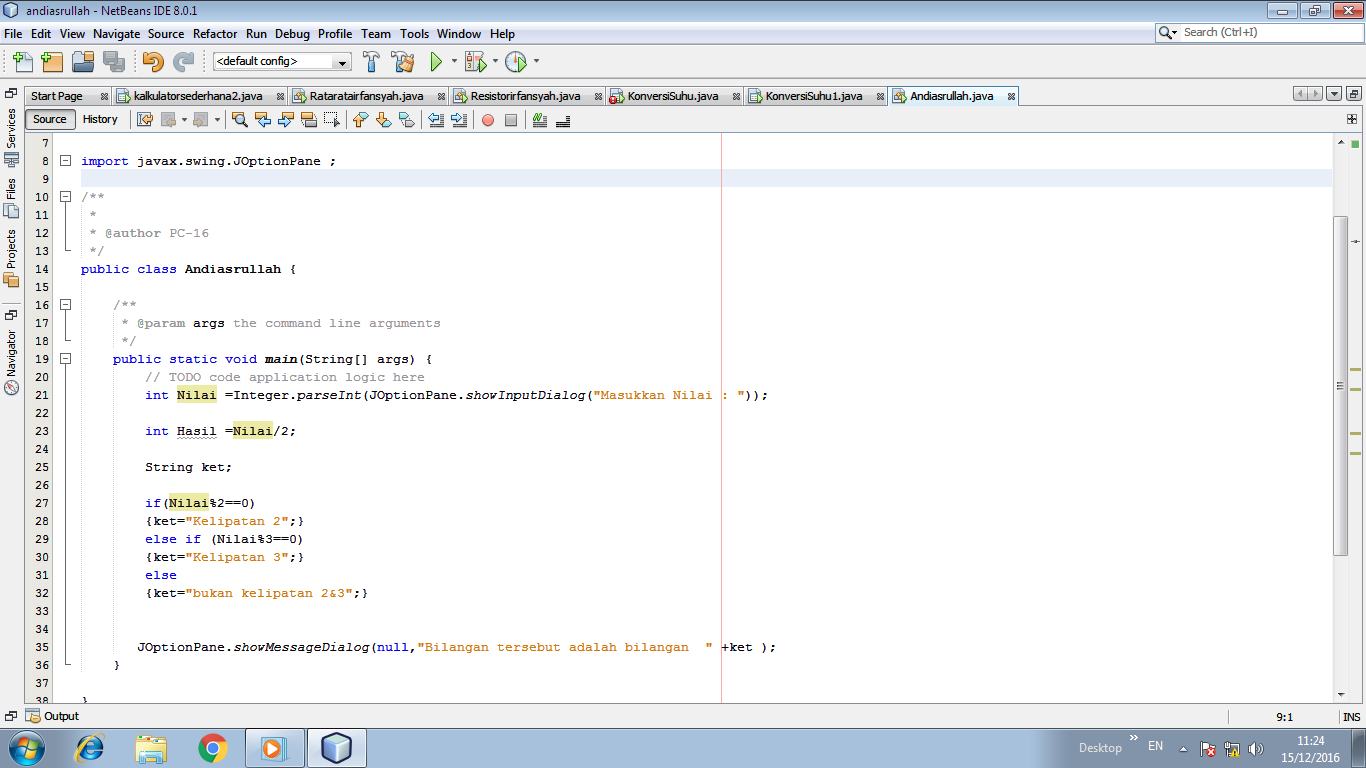Open the File menu
The width and height of the screenshot is (1366, 768).
(x=13, y=34)
